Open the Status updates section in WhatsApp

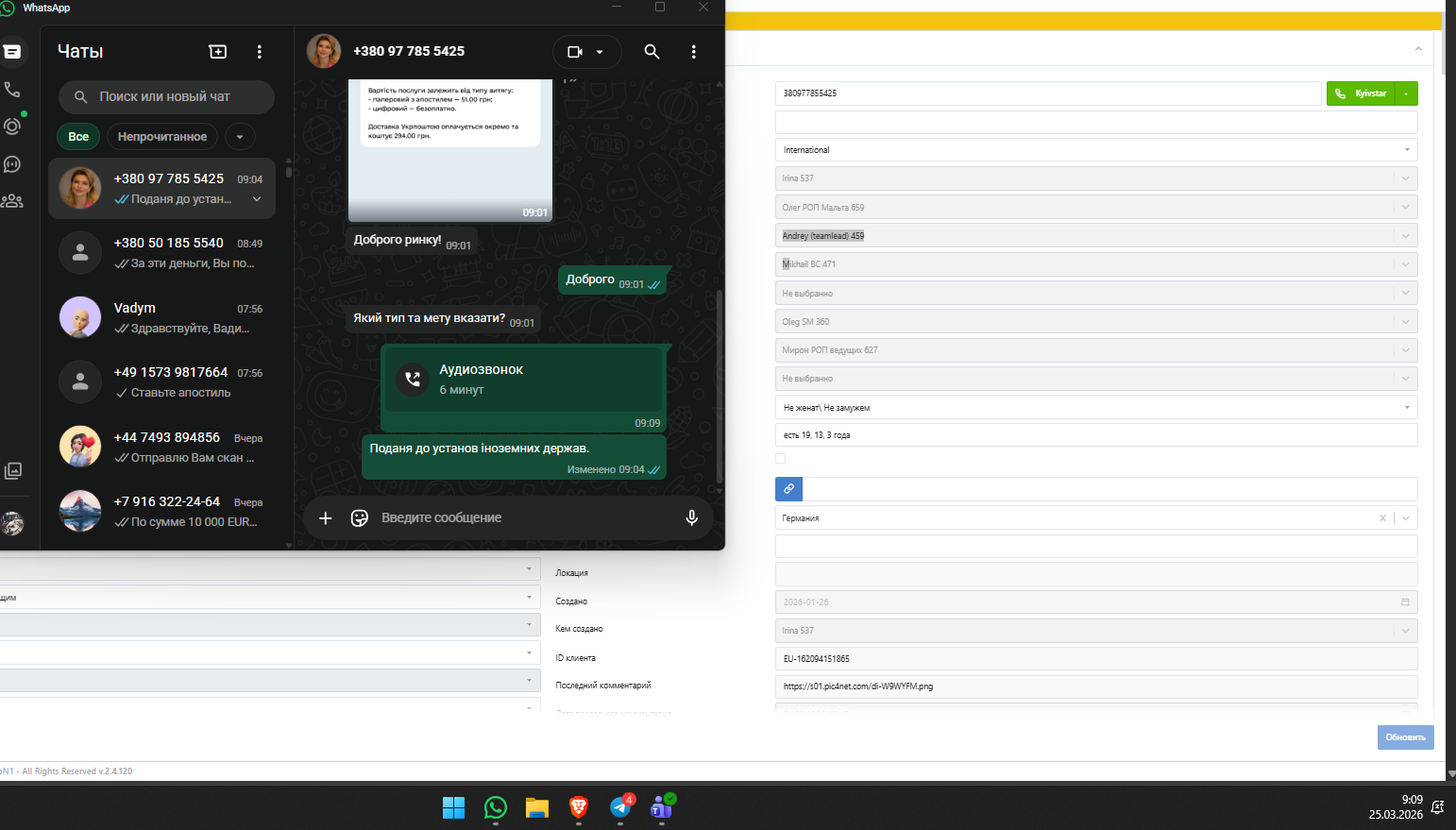click(12, 126)
